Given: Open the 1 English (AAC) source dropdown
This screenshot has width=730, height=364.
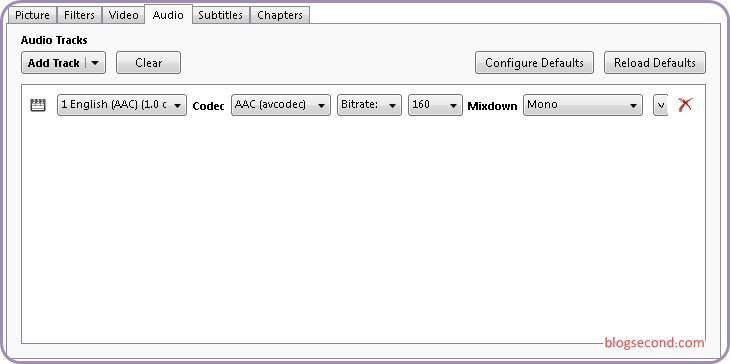Looking at the screenshot, I should point(122,105).
